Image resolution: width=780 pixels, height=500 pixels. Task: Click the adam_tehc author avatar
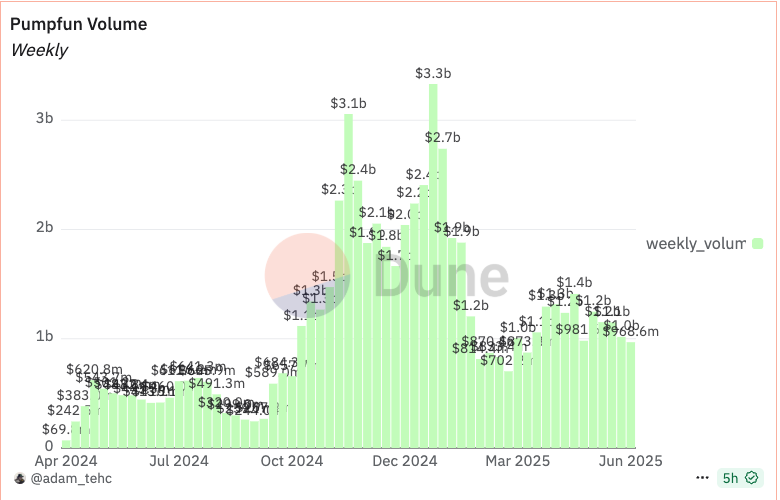point(19,479)
